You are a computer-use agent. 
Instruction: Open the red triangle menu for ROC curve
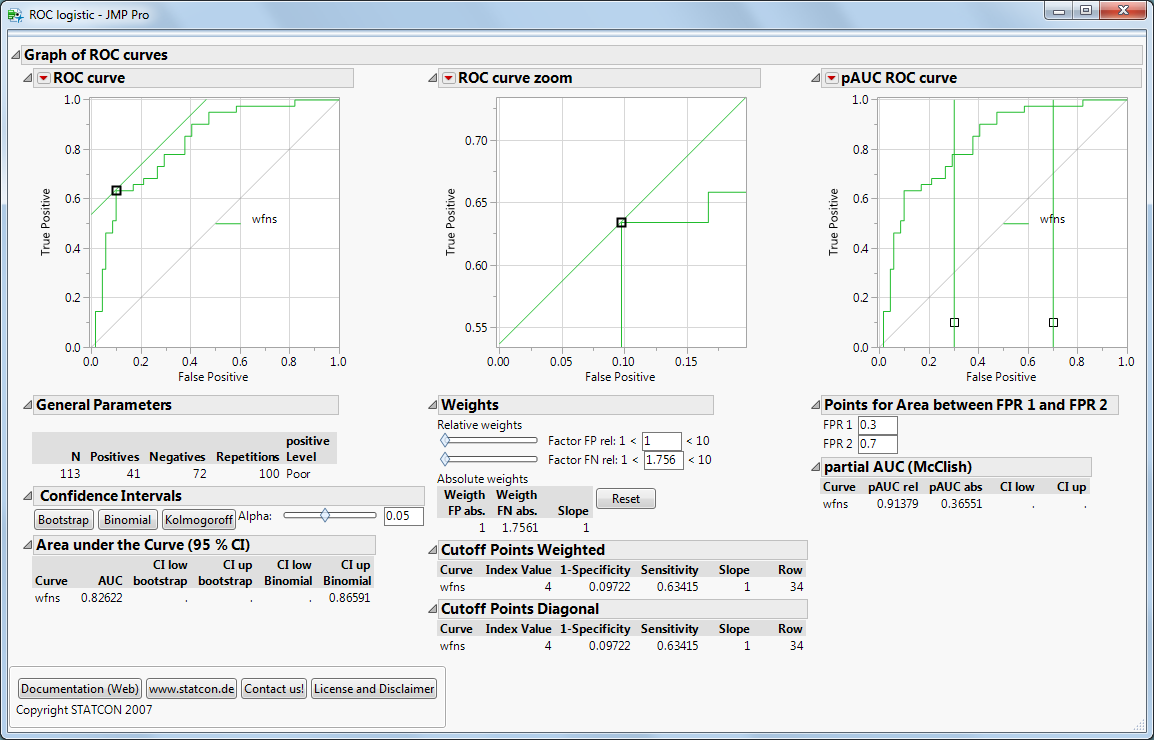click(43, 78)
